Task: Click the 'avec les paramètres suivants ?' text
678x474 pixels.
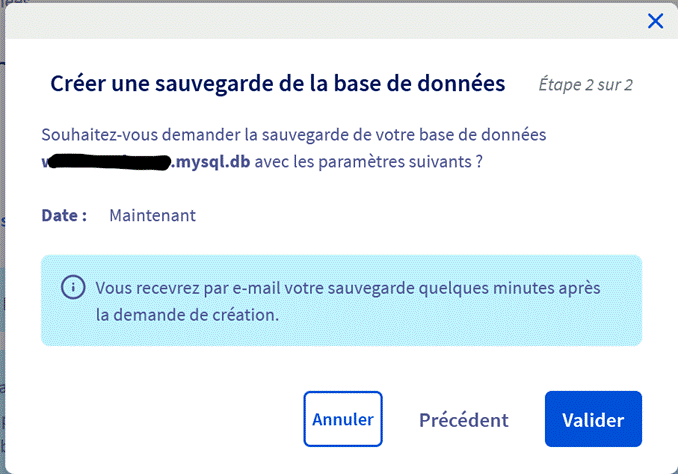Action: point(368,162)
